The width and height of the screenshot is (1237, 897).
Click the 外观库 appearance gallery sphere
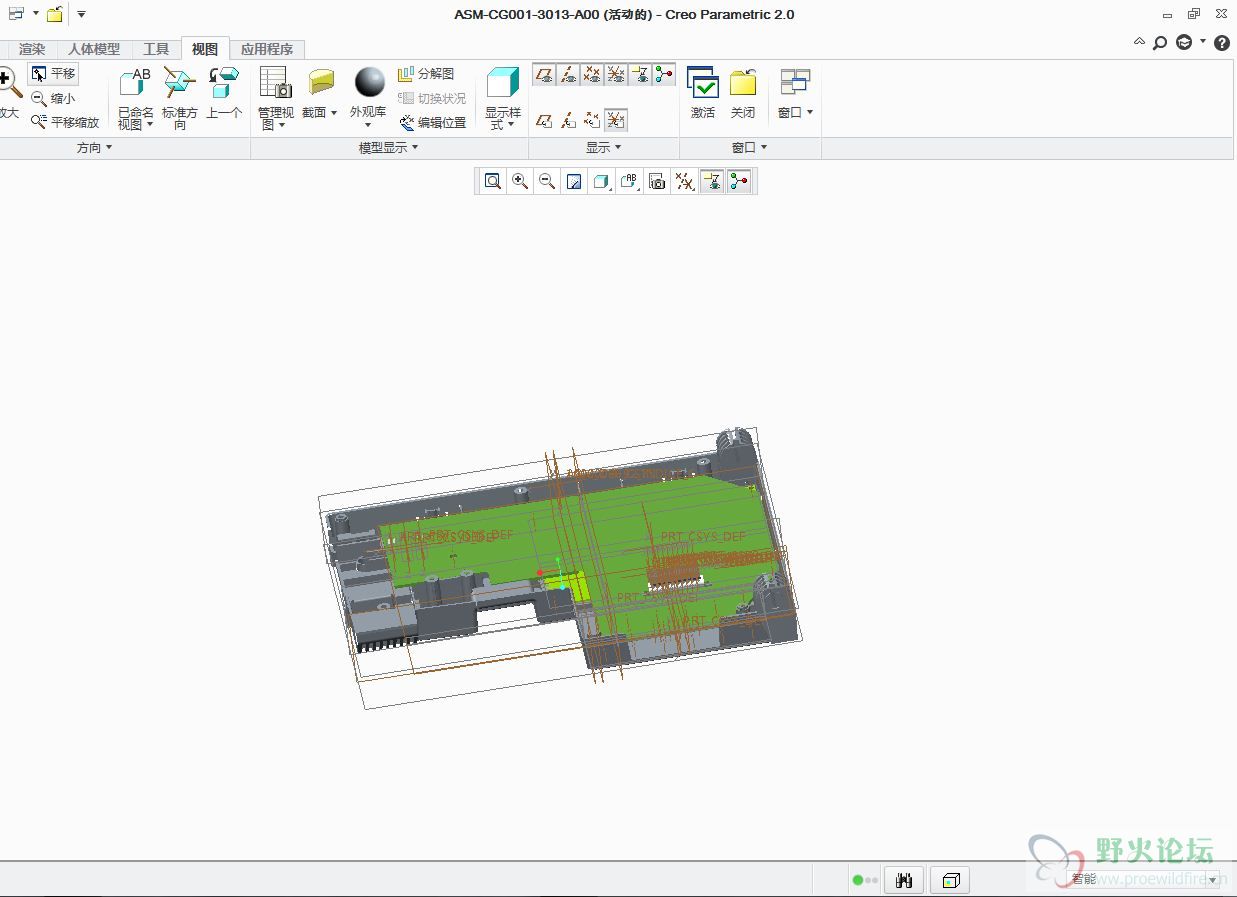(x=369, y=82)
